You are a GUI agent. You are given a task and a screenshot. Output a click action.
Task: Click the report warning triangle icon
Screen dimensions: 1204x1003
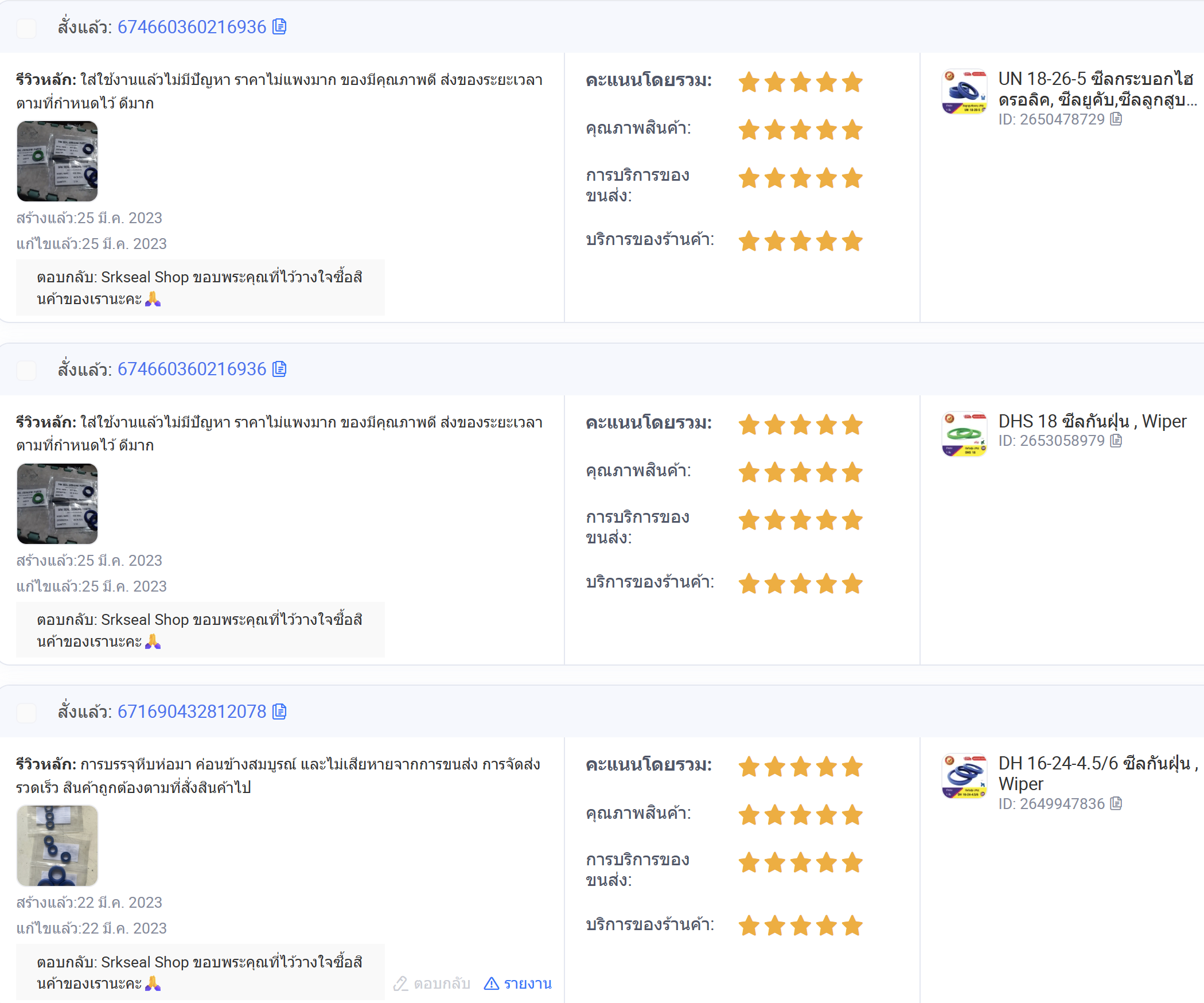click(492, 983)
